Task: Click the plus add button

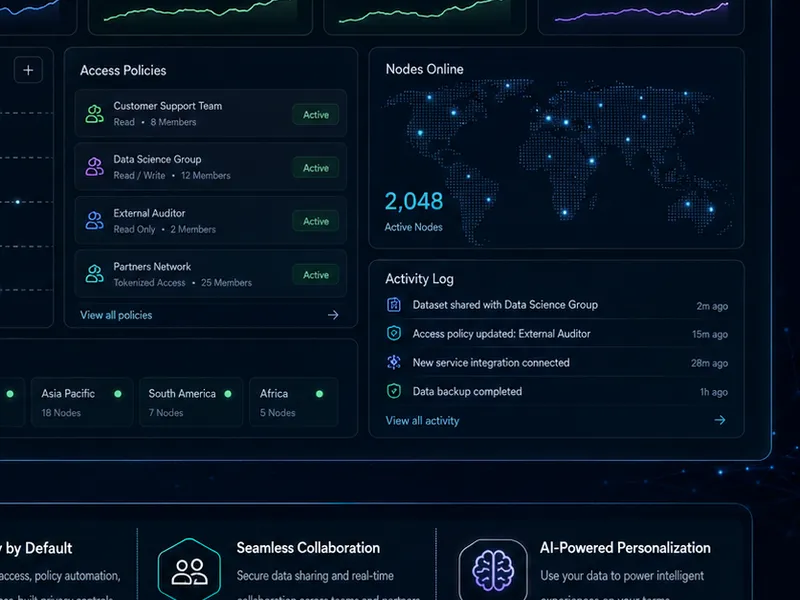Action: (x=29, y=70)
